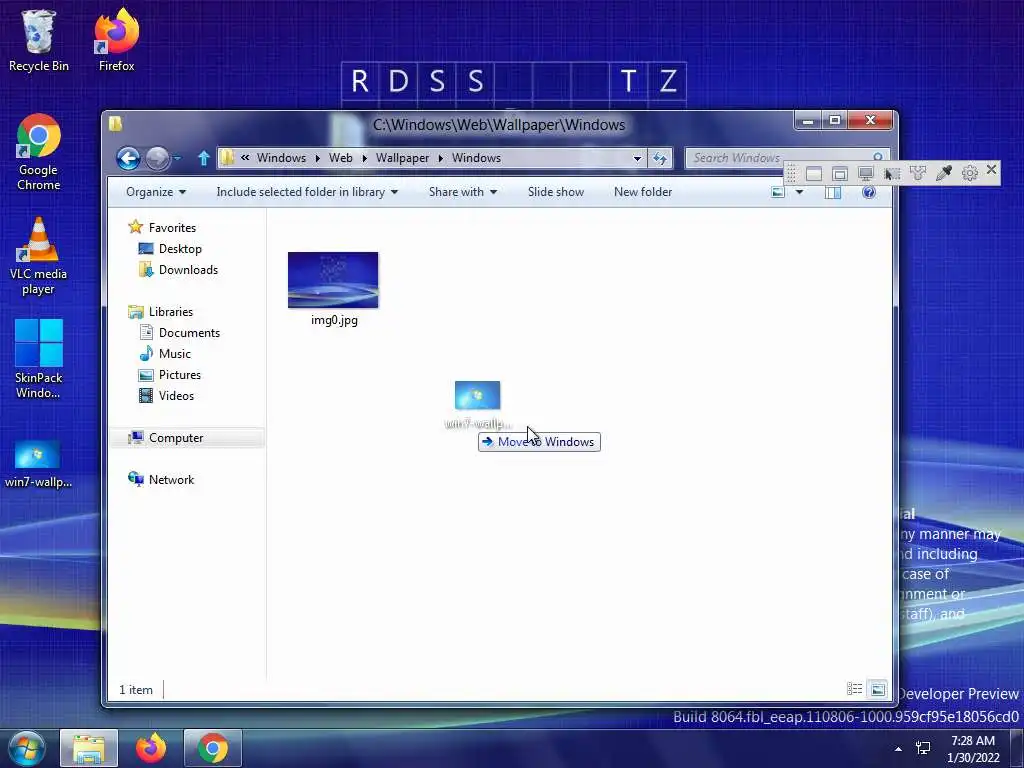Click the final Windows breadcrumb segment

(x=477, y=158)
